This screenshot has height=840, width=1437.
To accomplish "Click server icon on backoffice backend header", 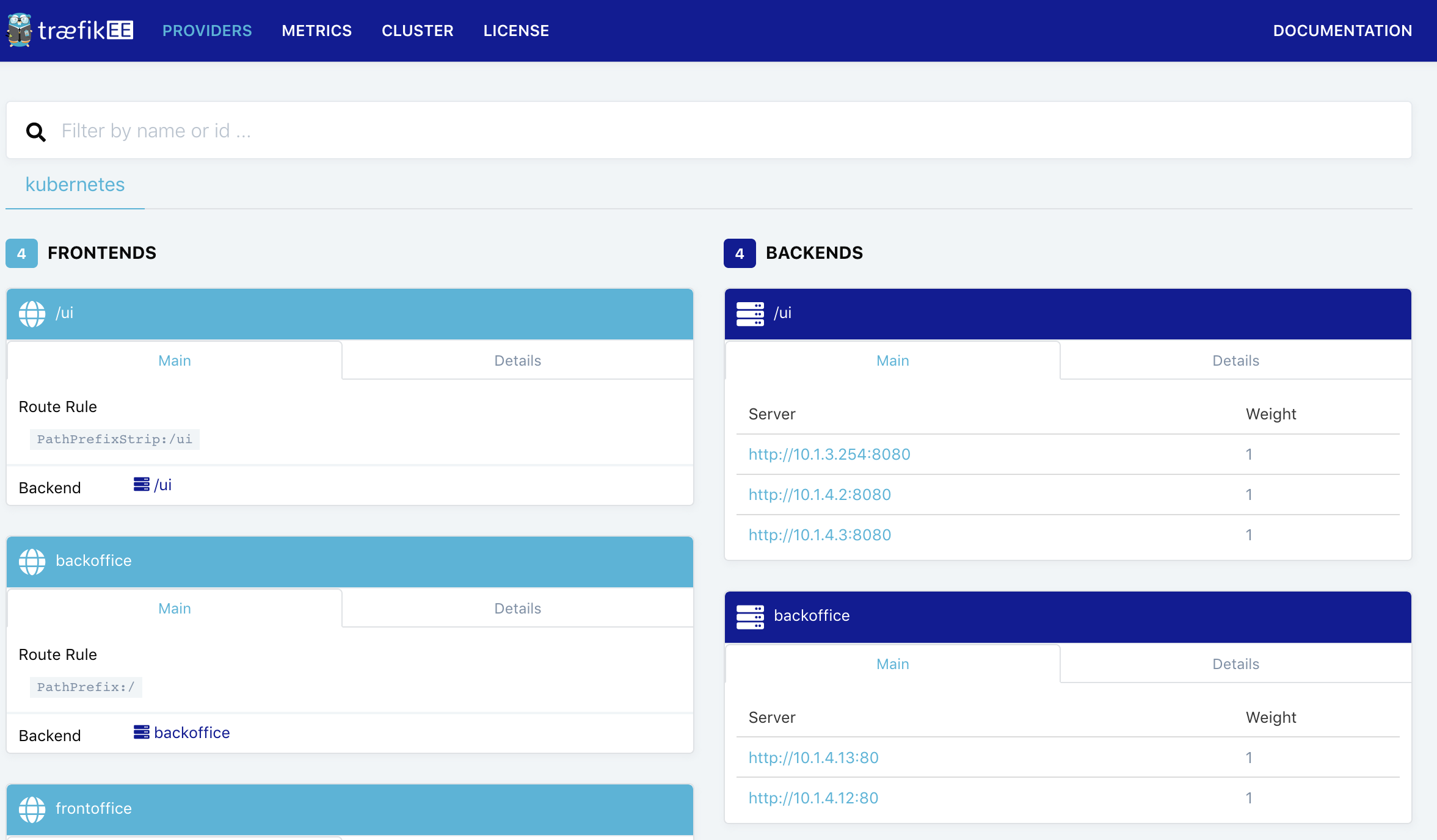I will [x=750, y=617].
